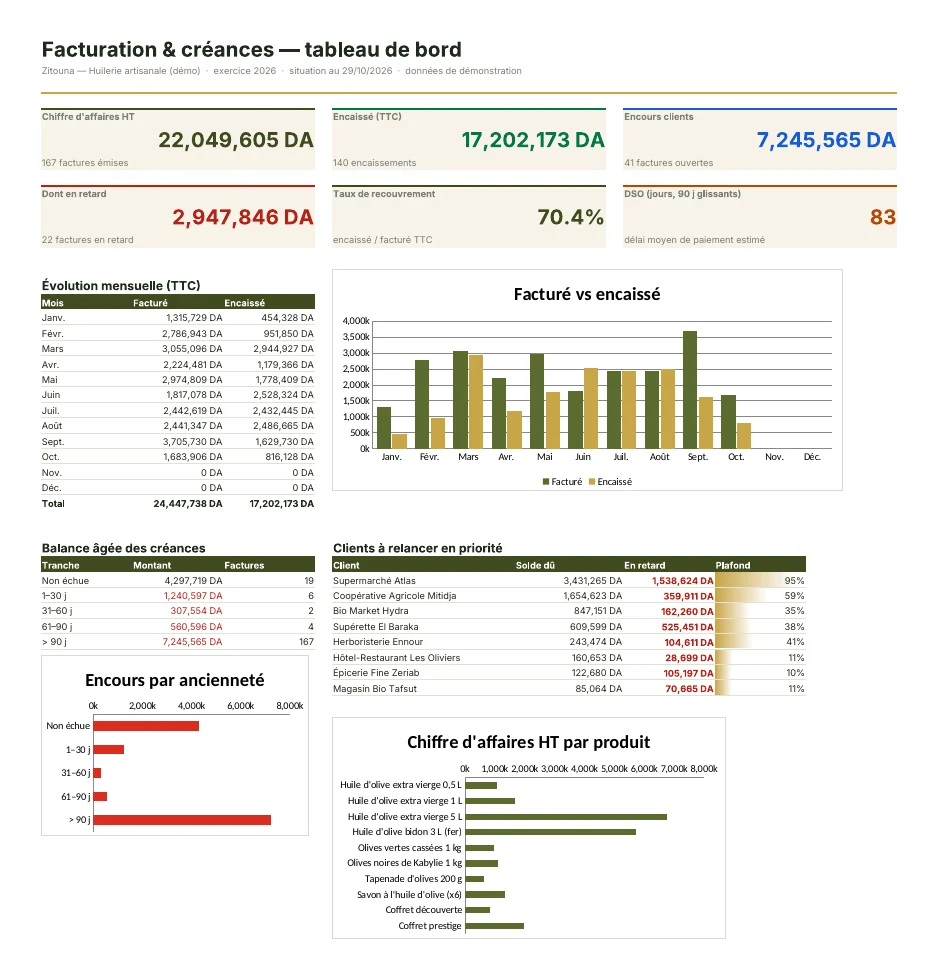Click March's collected cell "2,944,927 DA"
This screenshot has height=979, width=937.
tap(283, 349)
